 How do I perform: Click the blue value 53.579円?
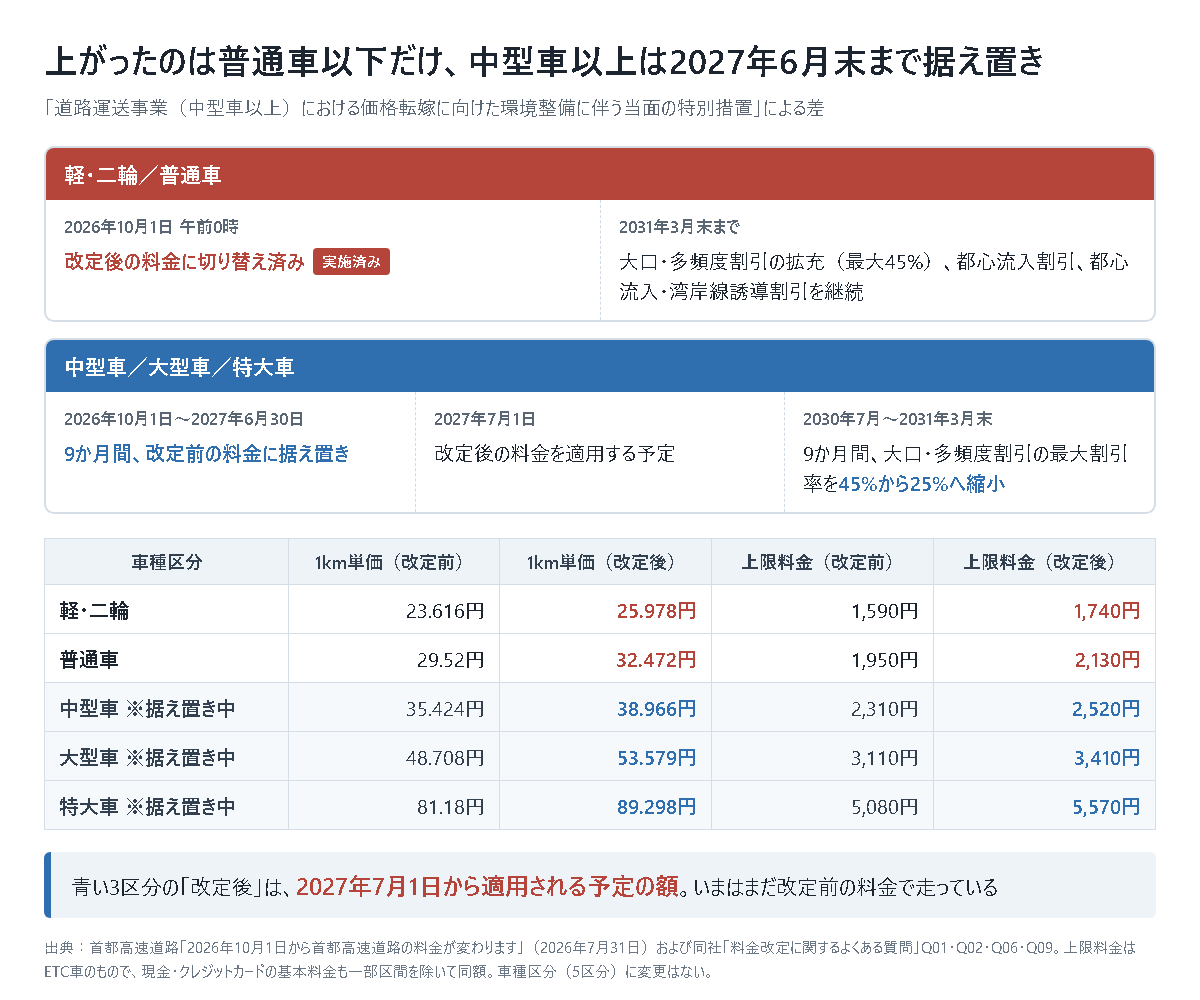(x=656, y=757)
